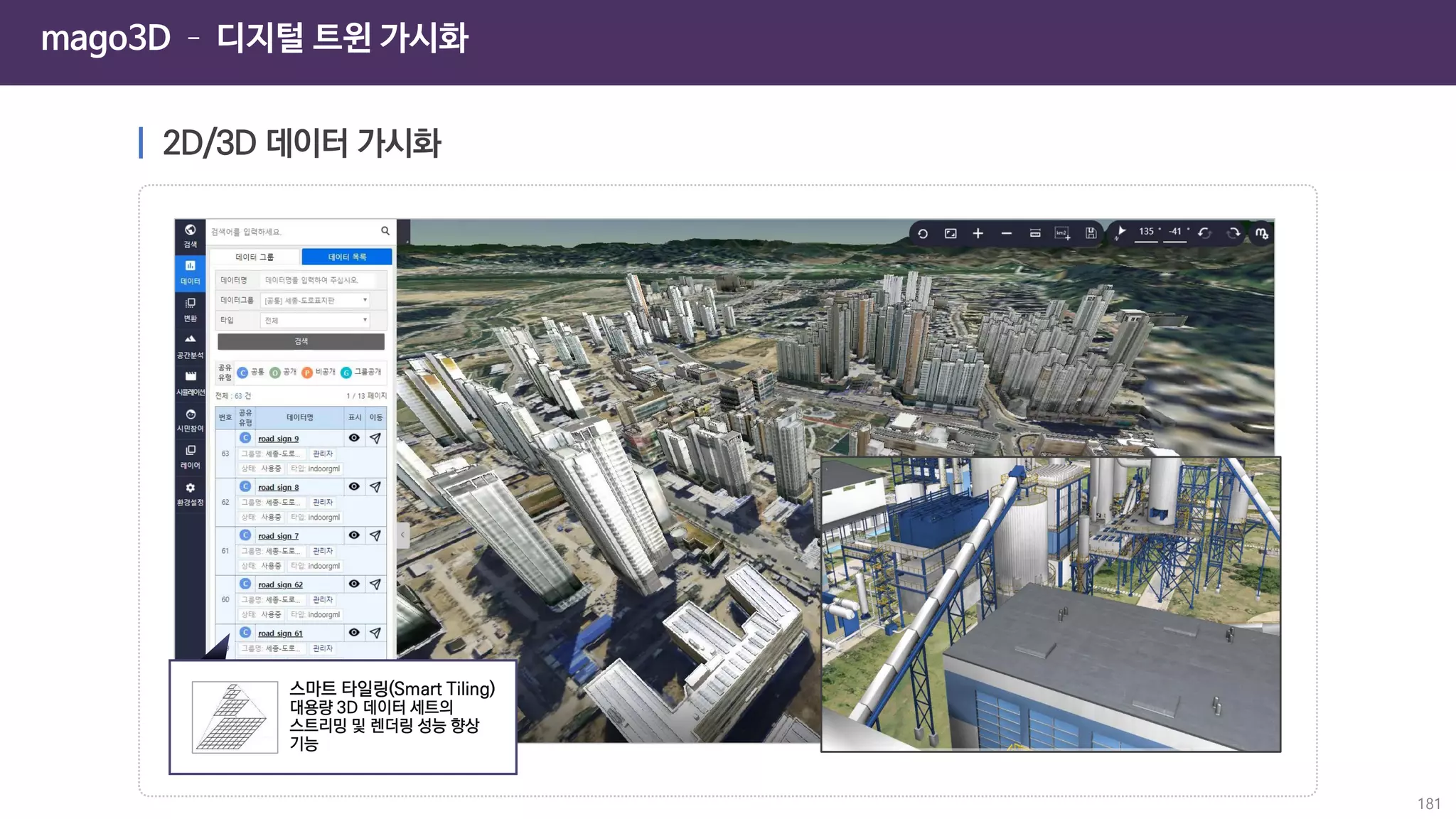Open the 타입 dropdown showing 전체

(x=316, y=320)
